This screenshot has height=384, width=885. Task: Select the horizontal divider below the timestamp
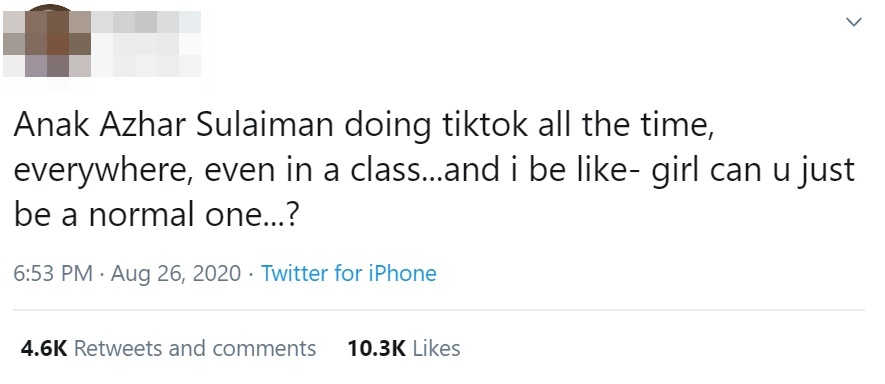[439, 310]
